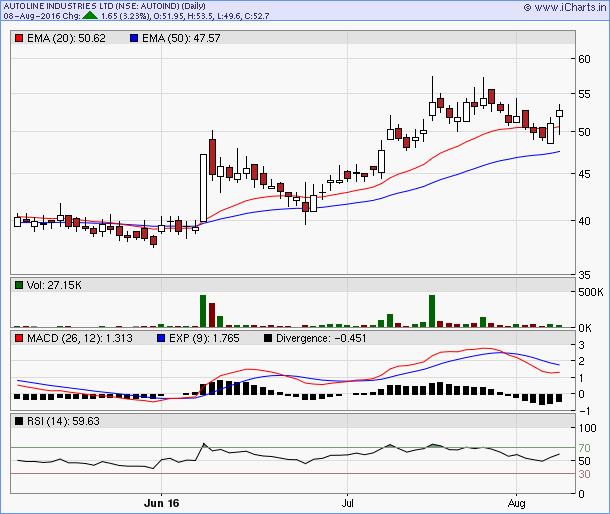
Task: Click the 'Divergence: -0.451' label
Action: click(321, 338)
